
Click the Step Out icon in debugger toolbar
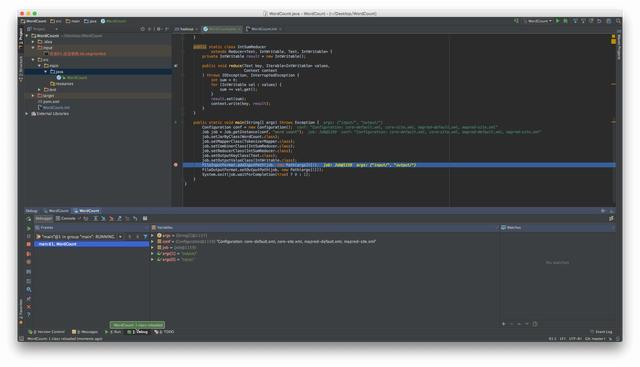coord(119,219)
